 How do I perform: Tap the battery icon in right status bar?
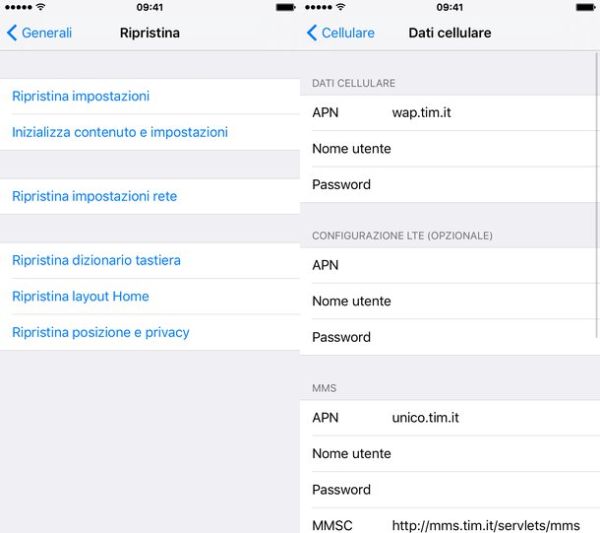point(586,7)
